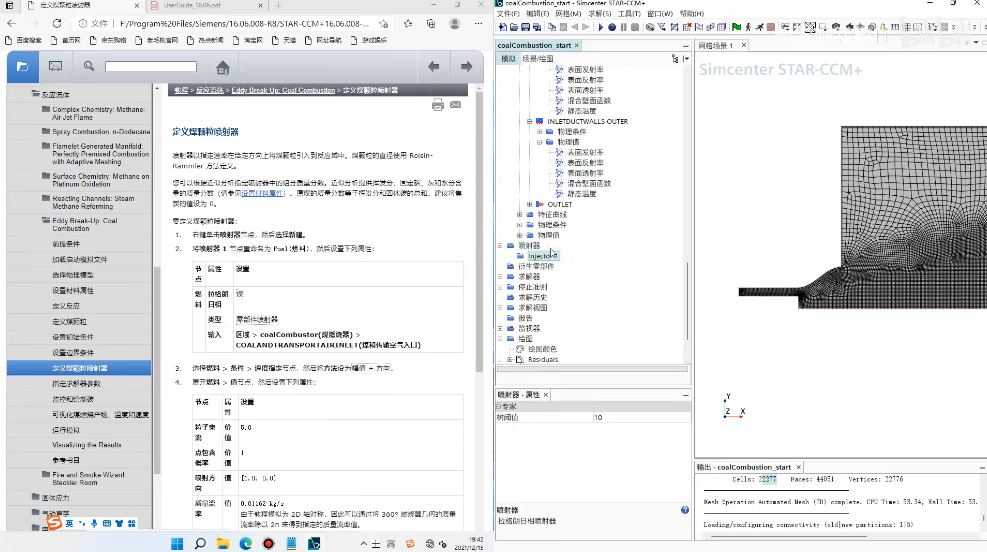Click the green flag Initialize Solution icon
This screenshot has height=552, width=987.
coord(736,27)
